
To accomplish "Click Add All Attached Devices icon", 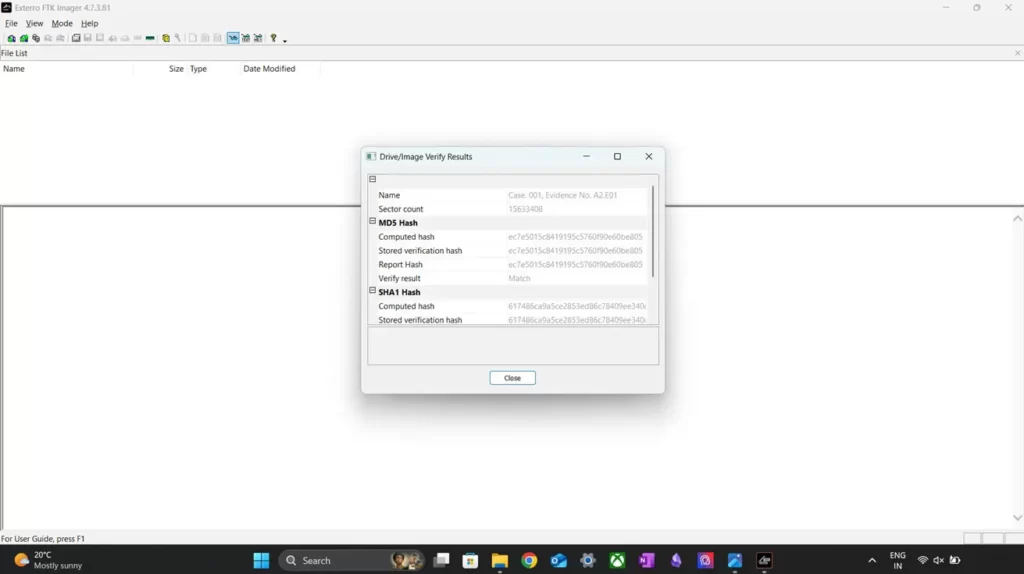I will 23,38.
